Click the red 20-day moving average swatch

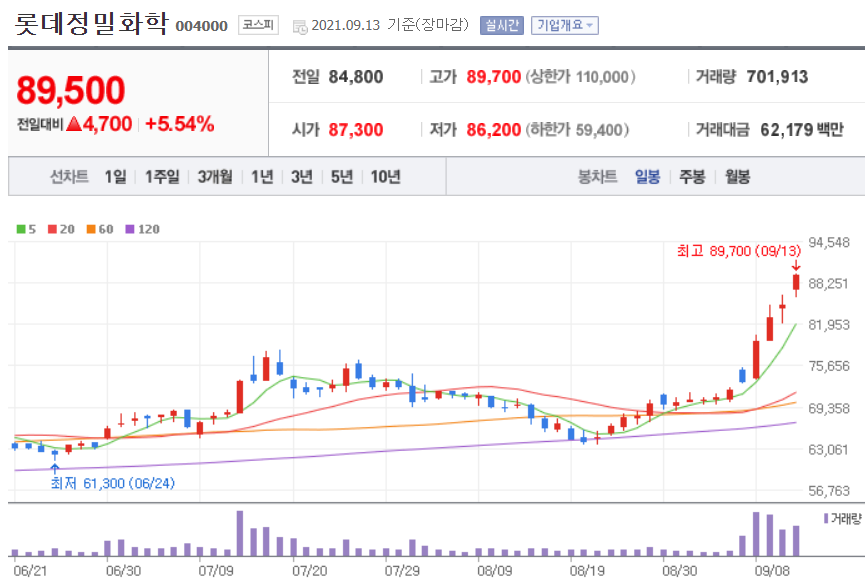52,229
